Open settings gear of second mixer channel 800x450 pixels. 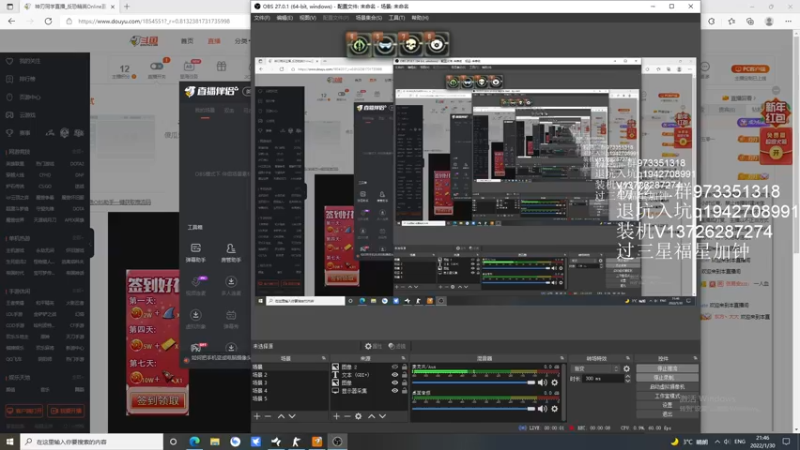[555, 408]
